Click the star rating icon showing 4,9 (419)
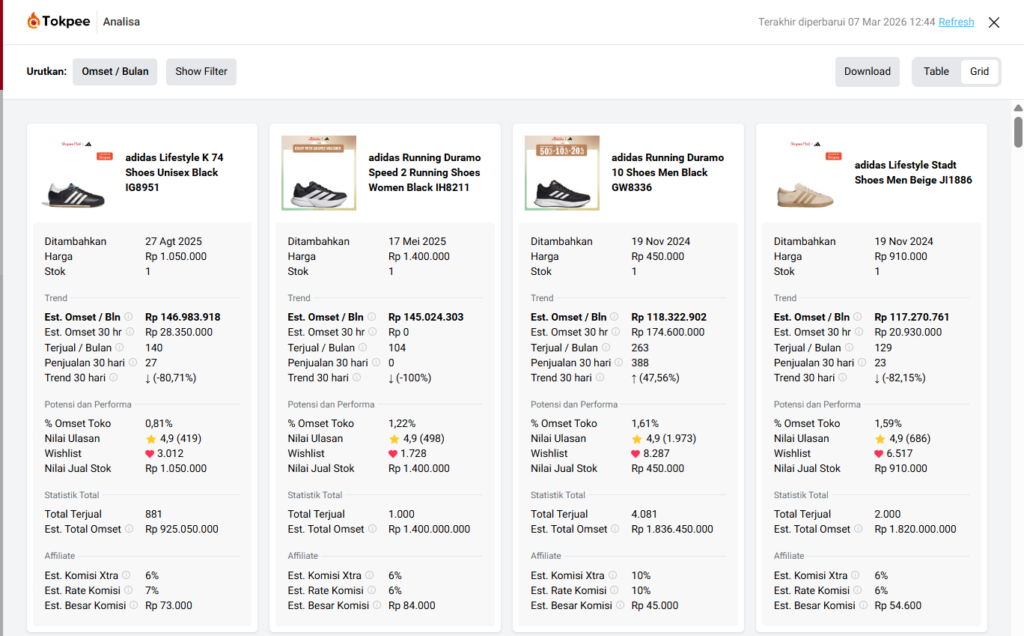Viewport: 1024px width, 636px height. pos(150,439)
